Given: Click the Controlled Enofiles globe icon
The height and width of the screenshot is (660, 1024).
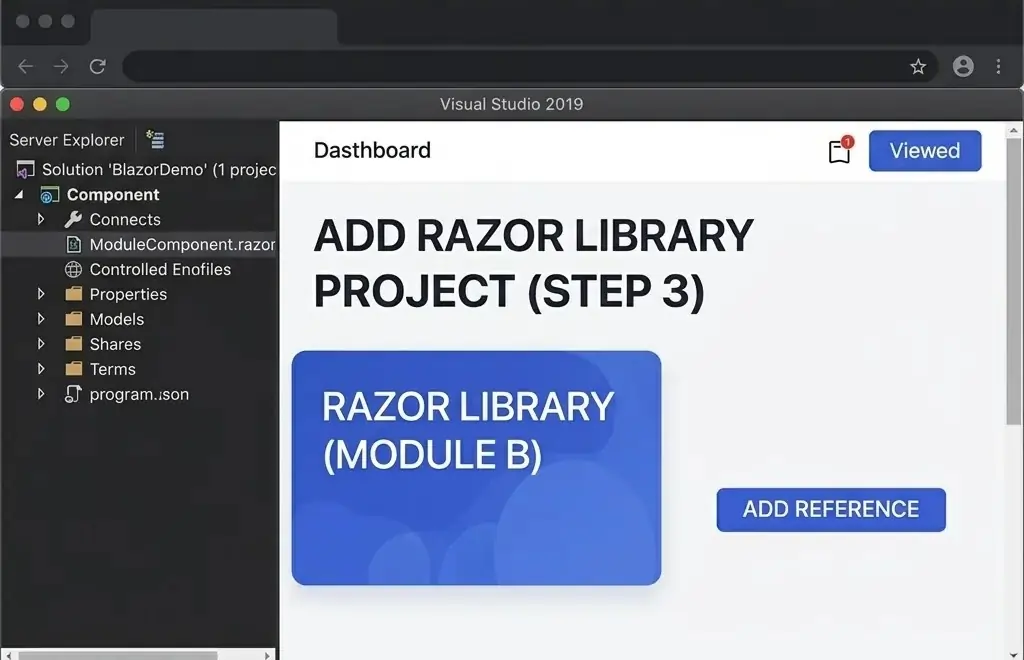Looking at the screenshot, I should 73,269.
